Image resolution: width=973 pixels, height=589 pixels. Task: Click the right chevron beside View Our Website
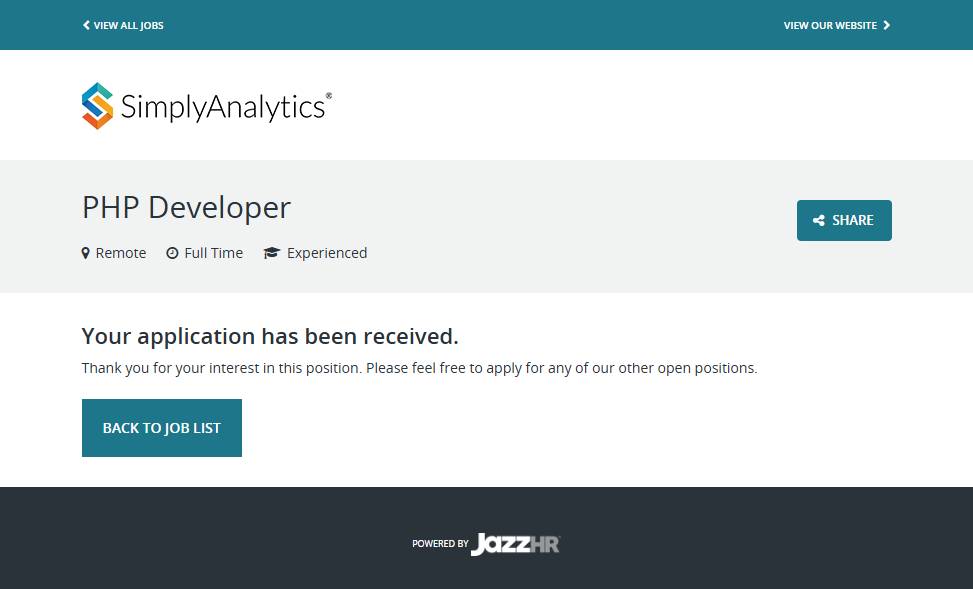point(887,25)
